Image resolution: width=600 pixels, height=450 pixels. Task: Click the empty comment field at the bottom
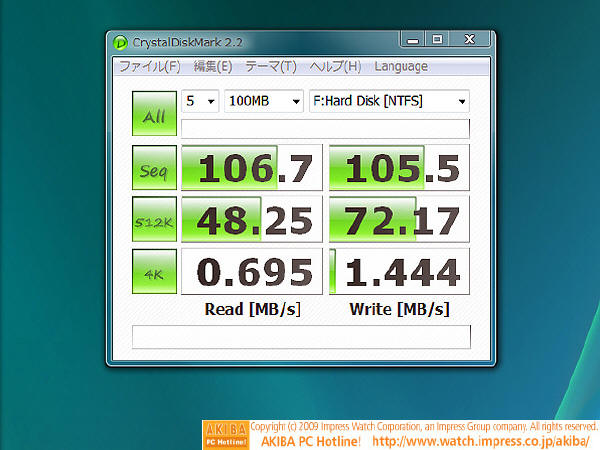point(301,337)
